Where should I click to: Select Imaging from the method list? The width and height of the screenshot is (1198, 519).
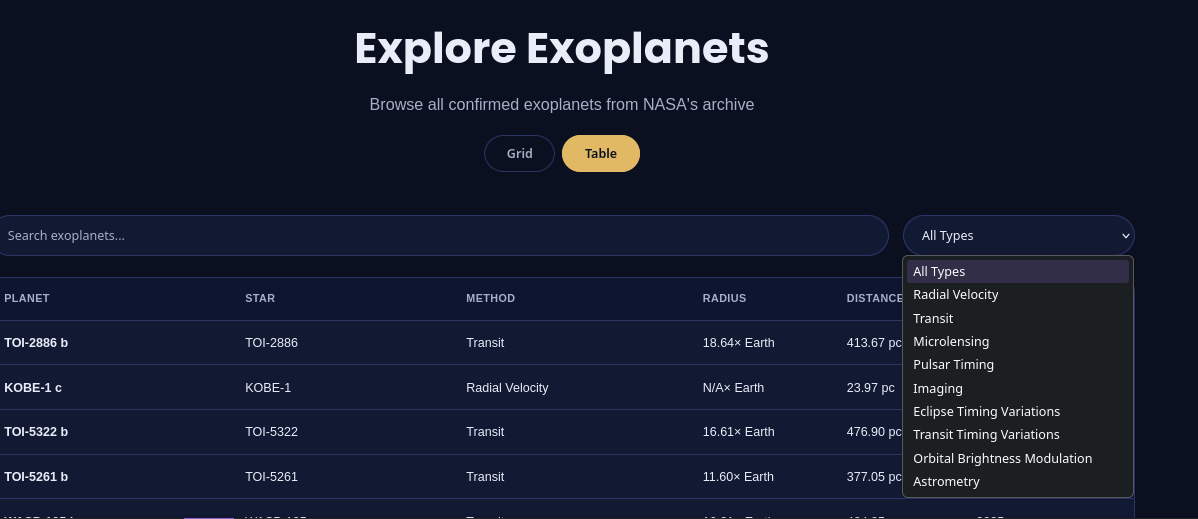point(938,388)
